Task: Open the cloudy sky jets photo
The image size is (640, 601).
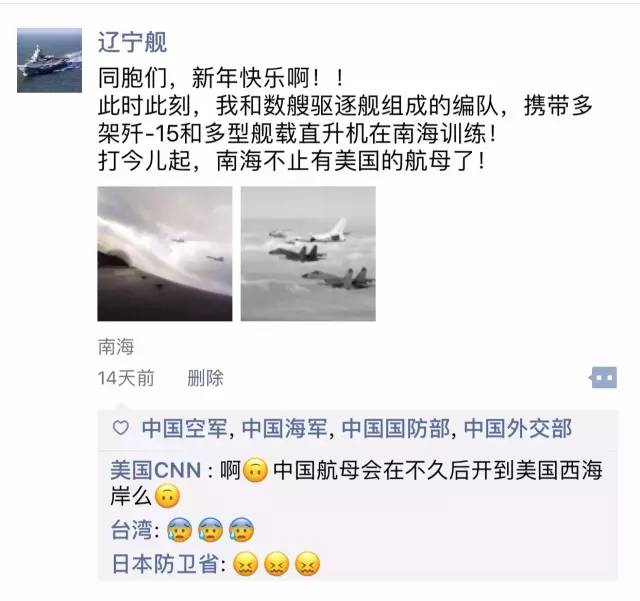Action: [165, 254]
